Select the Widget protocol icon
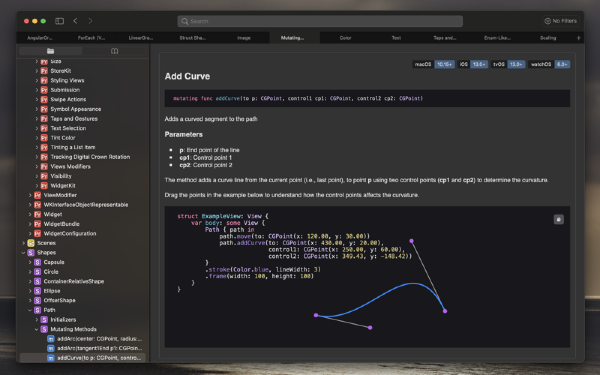 click(x=38, y=214)
